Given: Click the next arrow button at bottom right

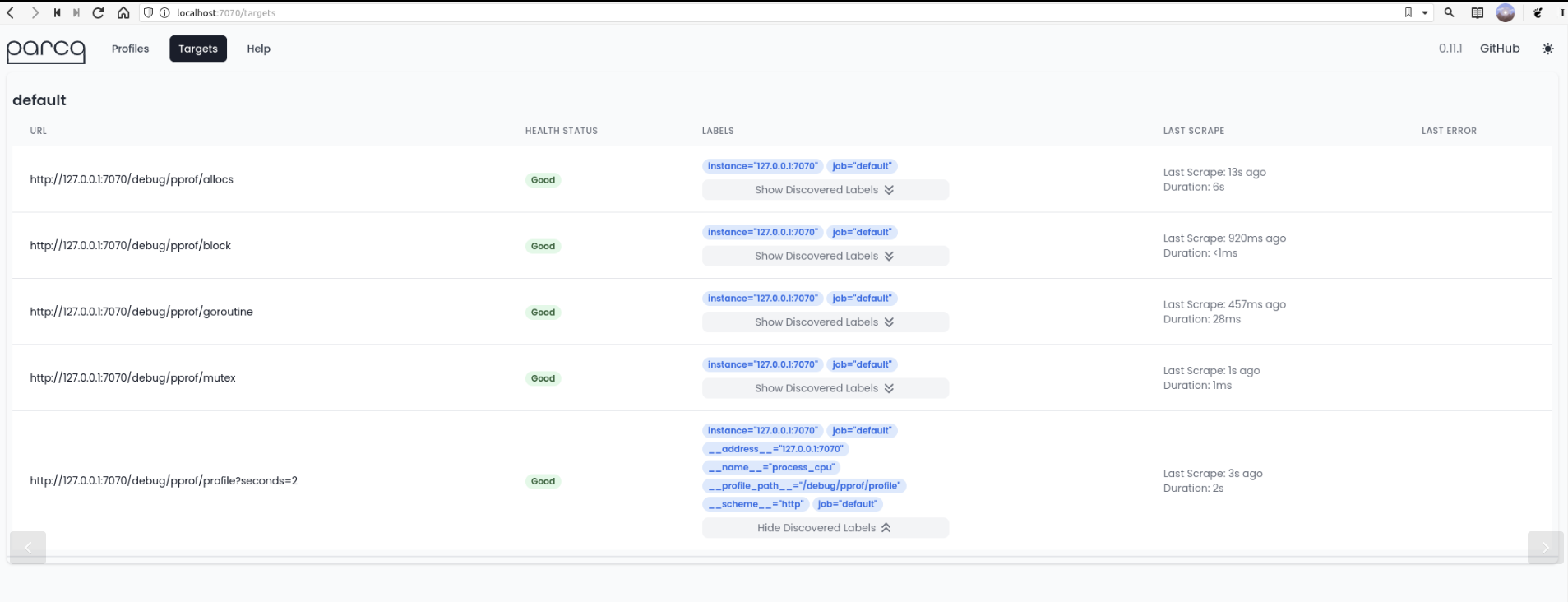Looking at the screenshot, I should coord(1546,548).
